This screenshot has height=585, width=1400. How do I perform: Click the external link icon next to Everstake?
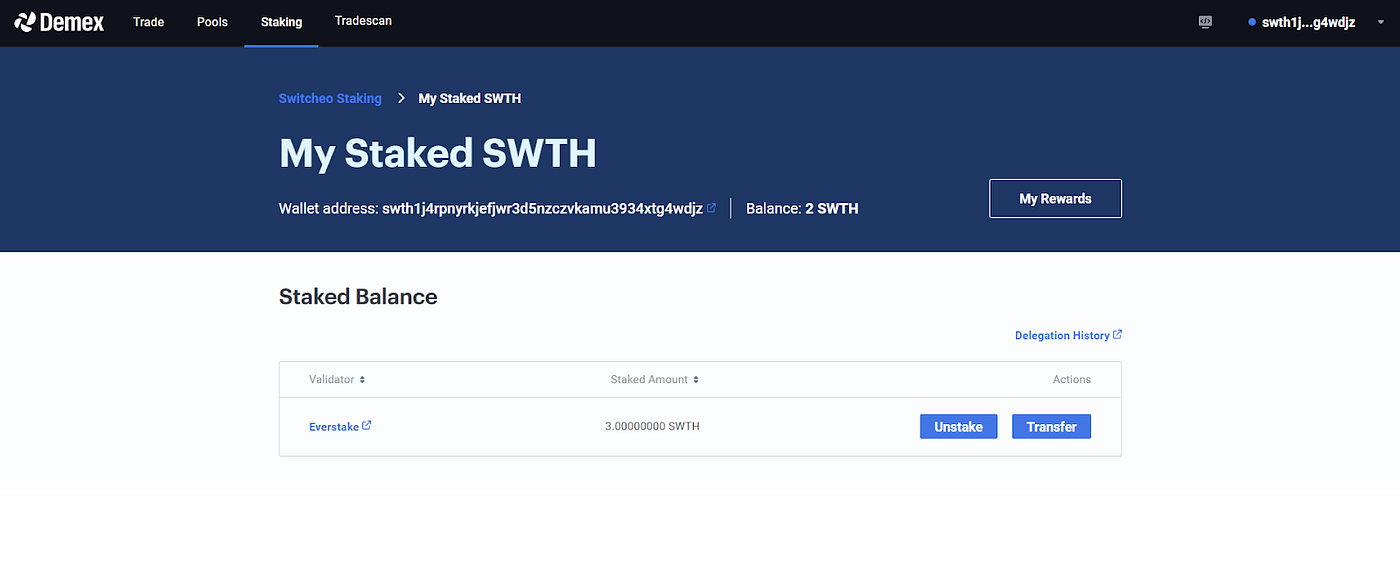click(x=367, y=426)
